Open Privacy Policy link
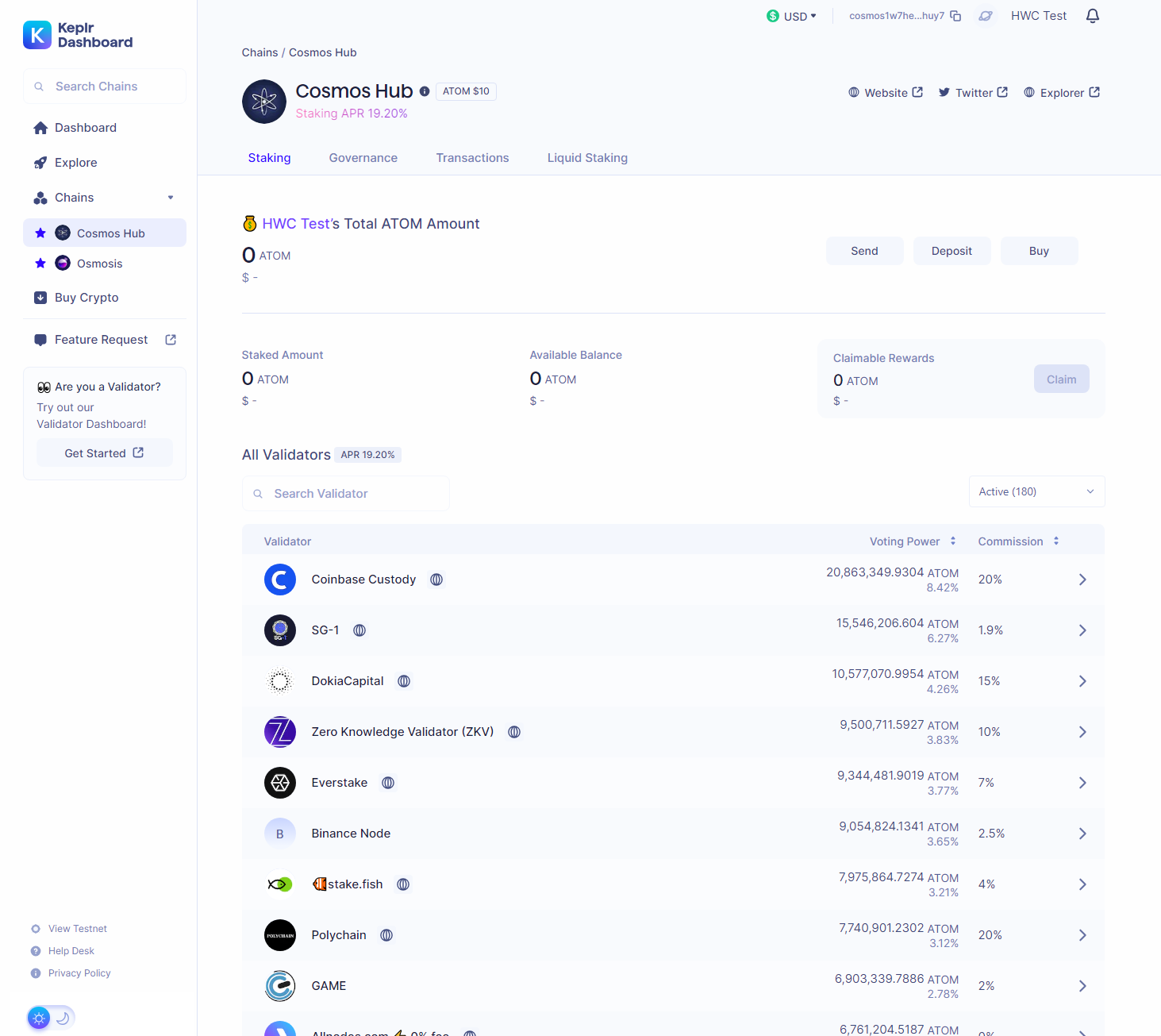Viewport: 1161px width, 1036px height. click(71, 973)
